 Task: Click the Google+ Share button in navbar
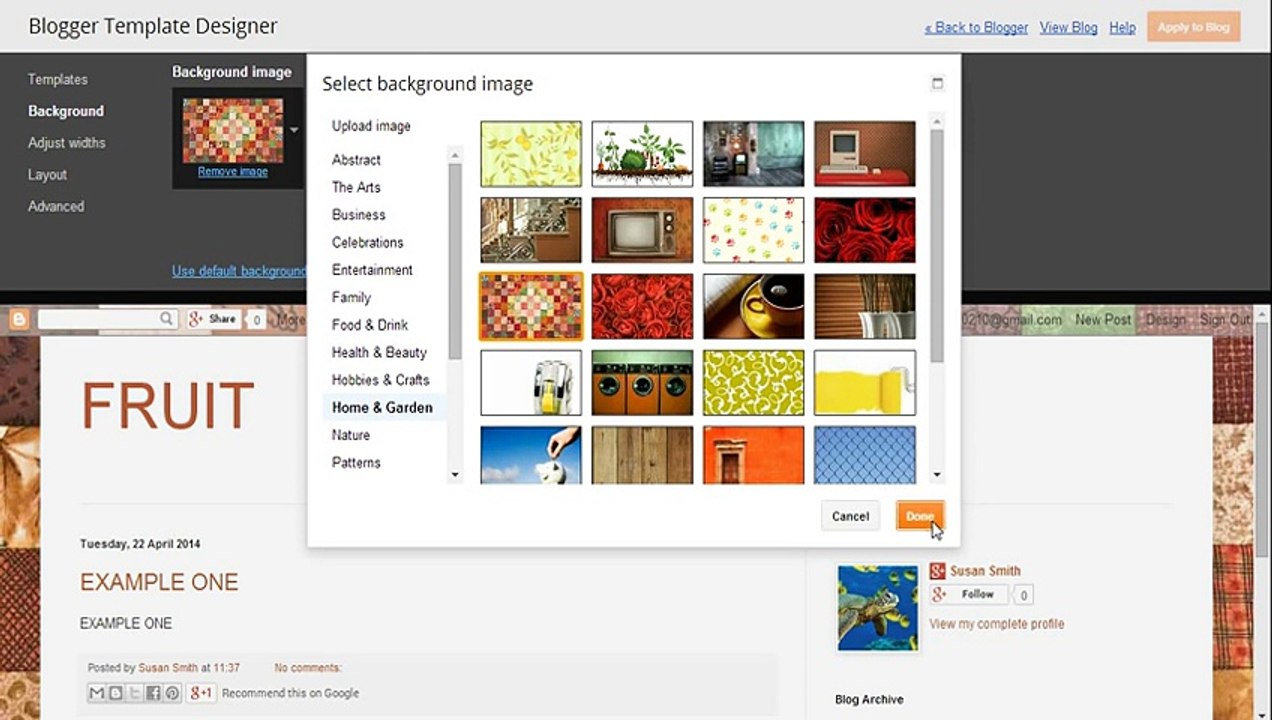[x=213, y=319]
